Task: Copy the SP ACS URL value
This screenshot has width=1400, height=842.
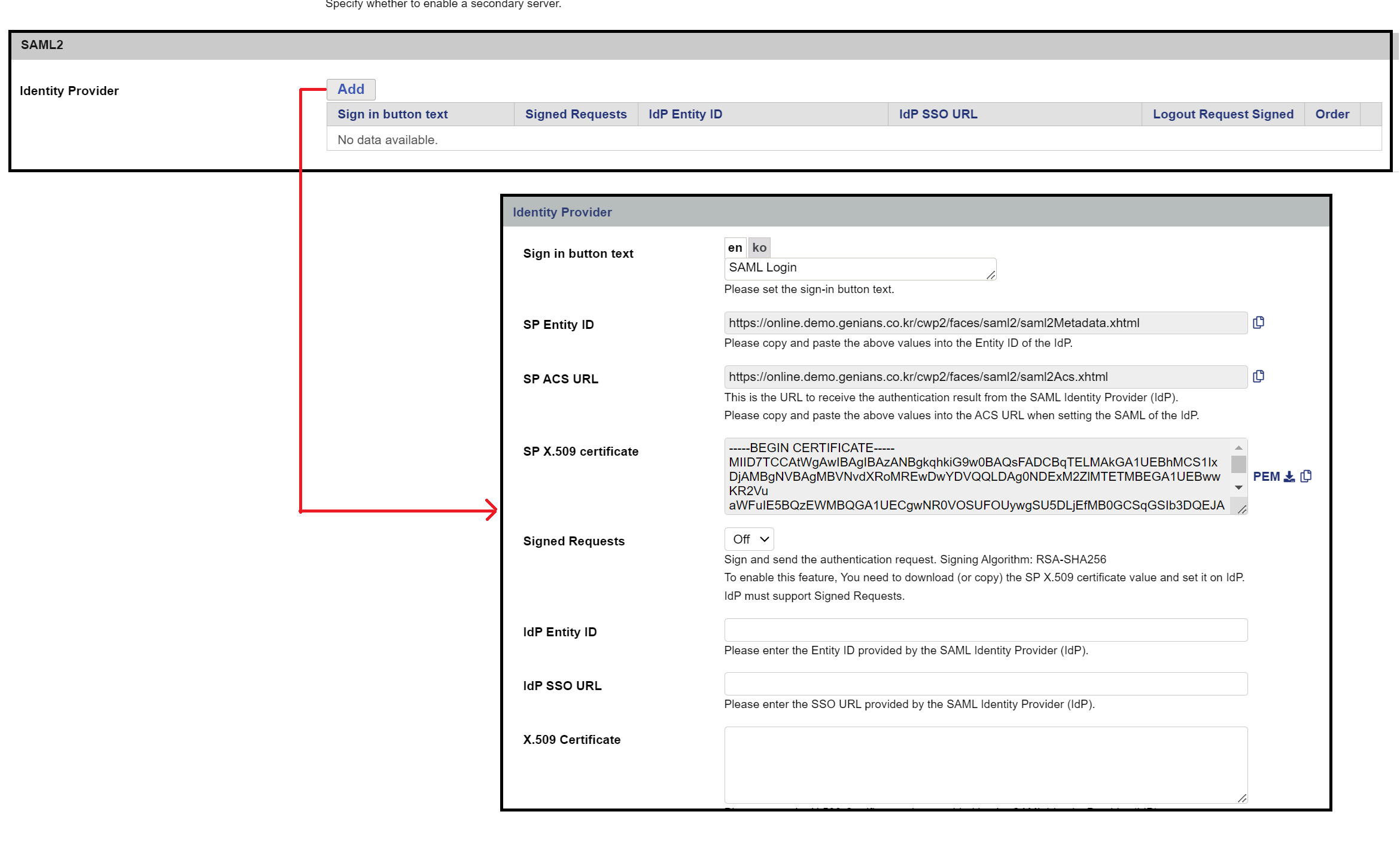Action: coord(1258,376)
